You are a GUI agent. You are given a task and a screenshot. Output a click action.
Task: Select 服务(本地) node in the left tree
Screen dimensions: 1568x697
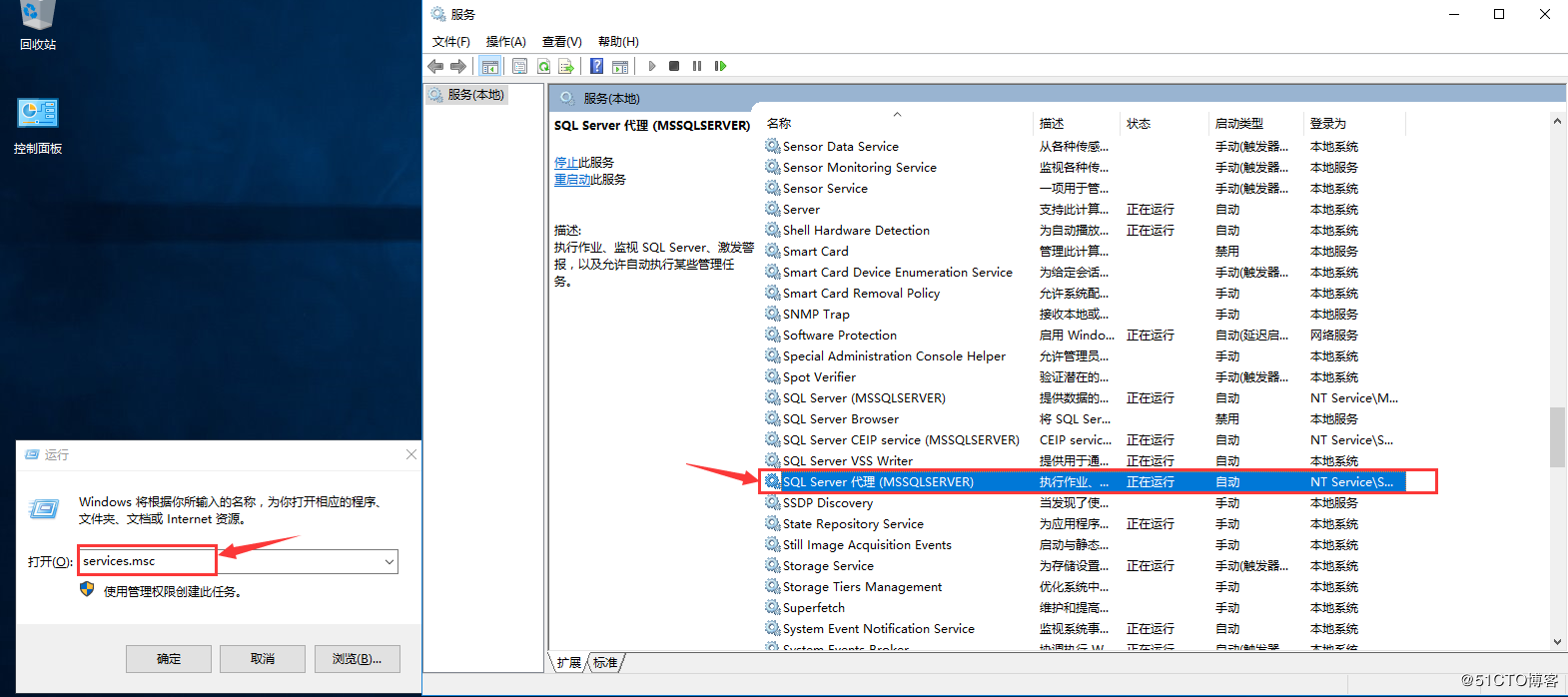pos(467,95)
